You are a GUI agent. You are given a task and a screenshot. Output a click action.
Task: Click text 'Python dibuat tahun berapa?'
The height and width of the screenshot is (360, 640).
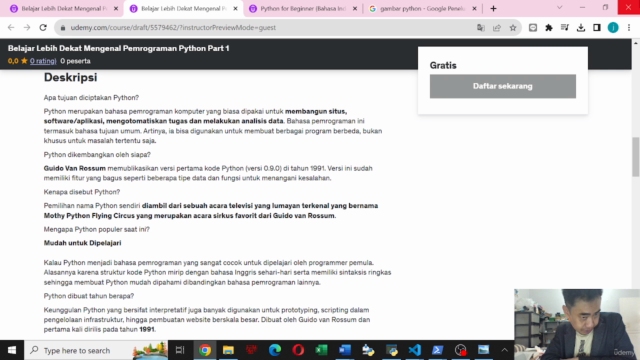coord(89,296)
